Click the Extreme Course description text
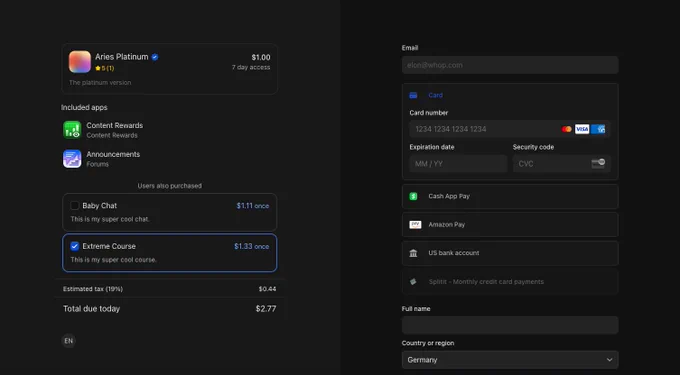The width and height of the screenshot is (680, 375). click(114, 260)
